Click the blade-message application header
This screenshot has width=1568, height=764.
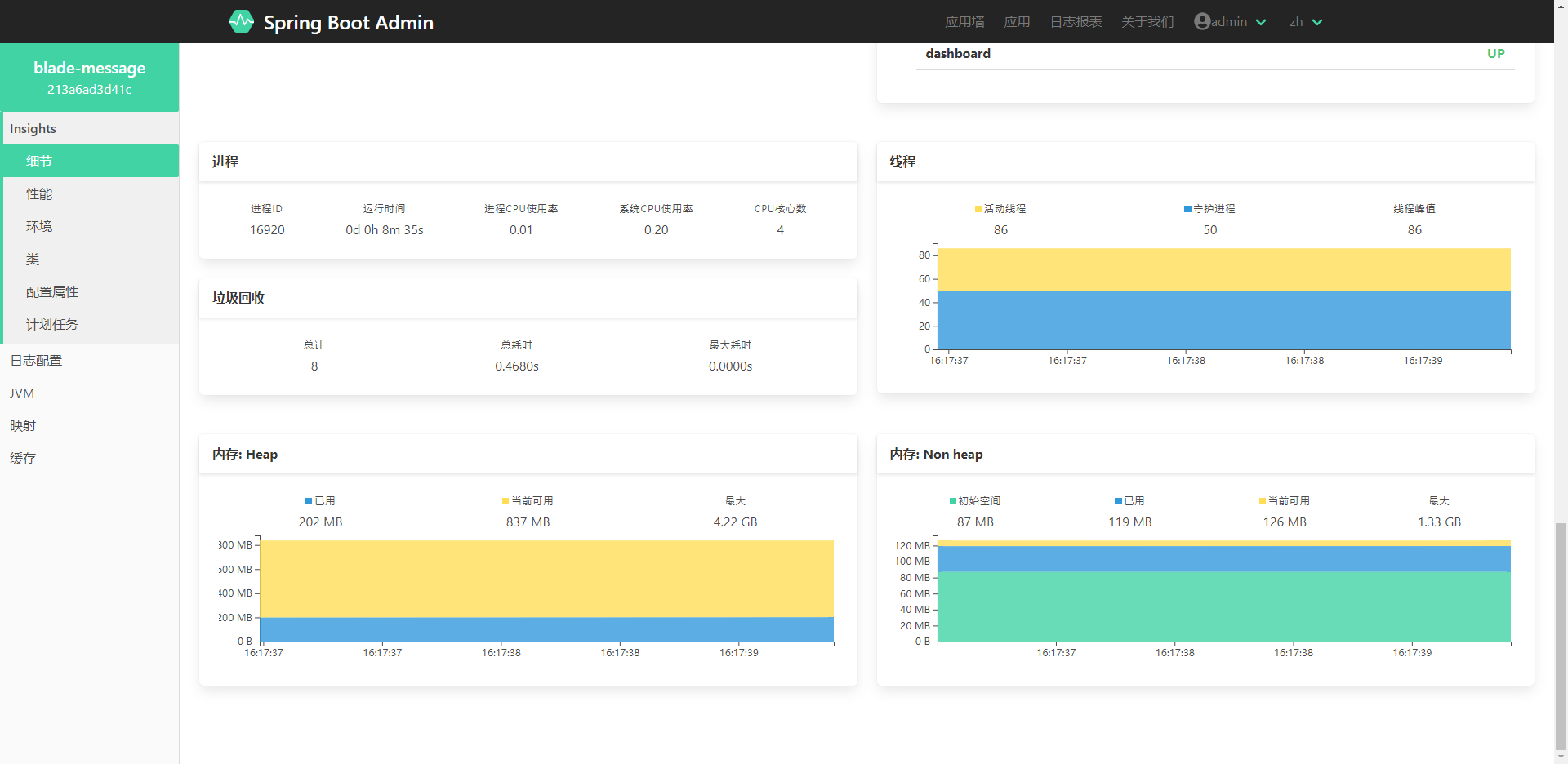point(90,78)
